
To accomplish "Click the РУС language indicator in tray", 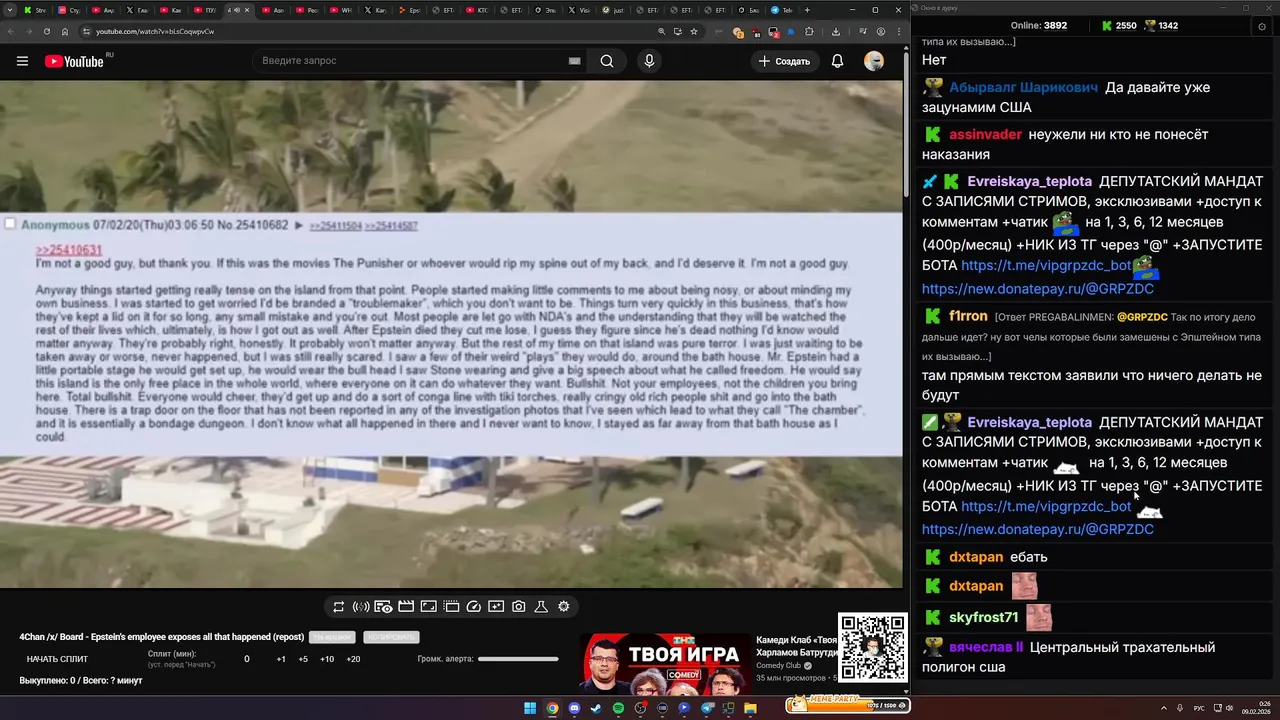I will (1199, 708).
